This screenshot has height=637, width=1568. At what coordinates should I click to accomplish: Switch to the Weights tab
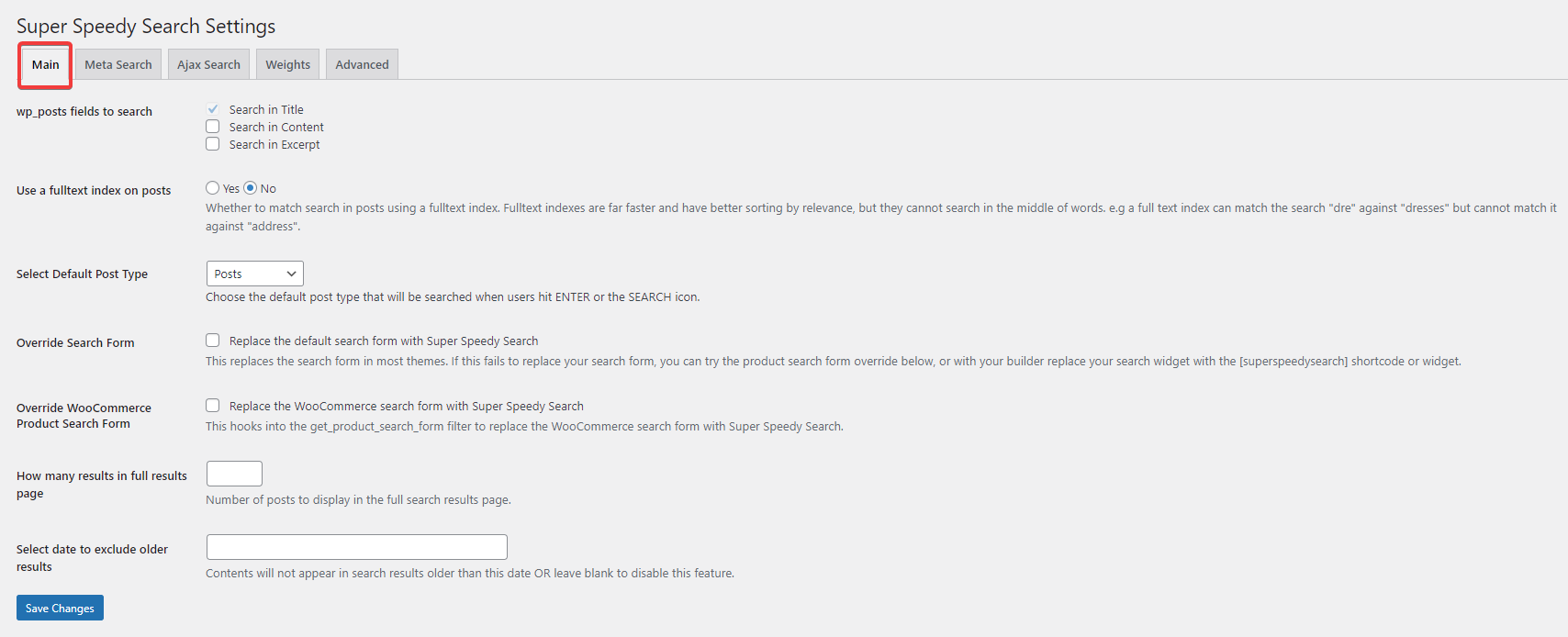click(287, 63)
